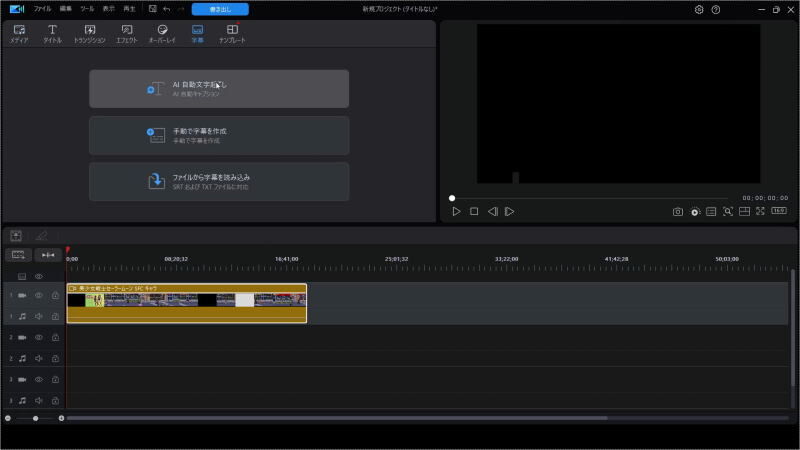
Task: Lock audio track 2
Action: tap(55, 359)
